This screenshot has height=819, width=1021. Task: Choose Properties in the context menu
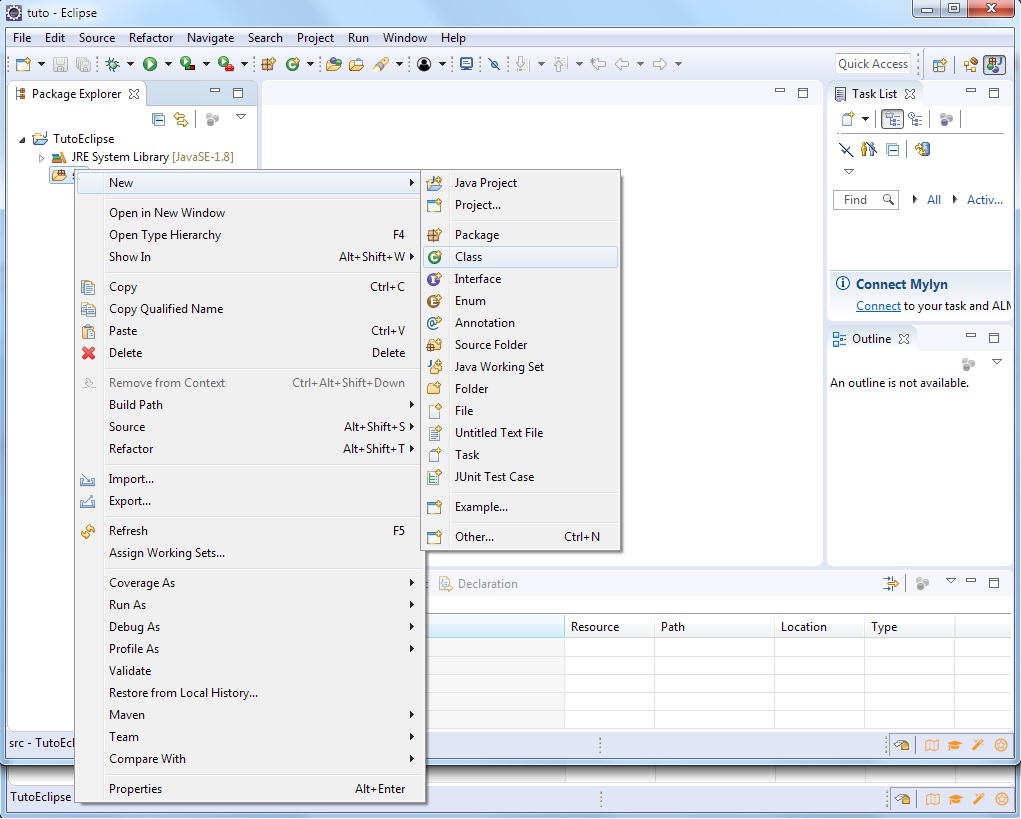(x=135, y=789)
